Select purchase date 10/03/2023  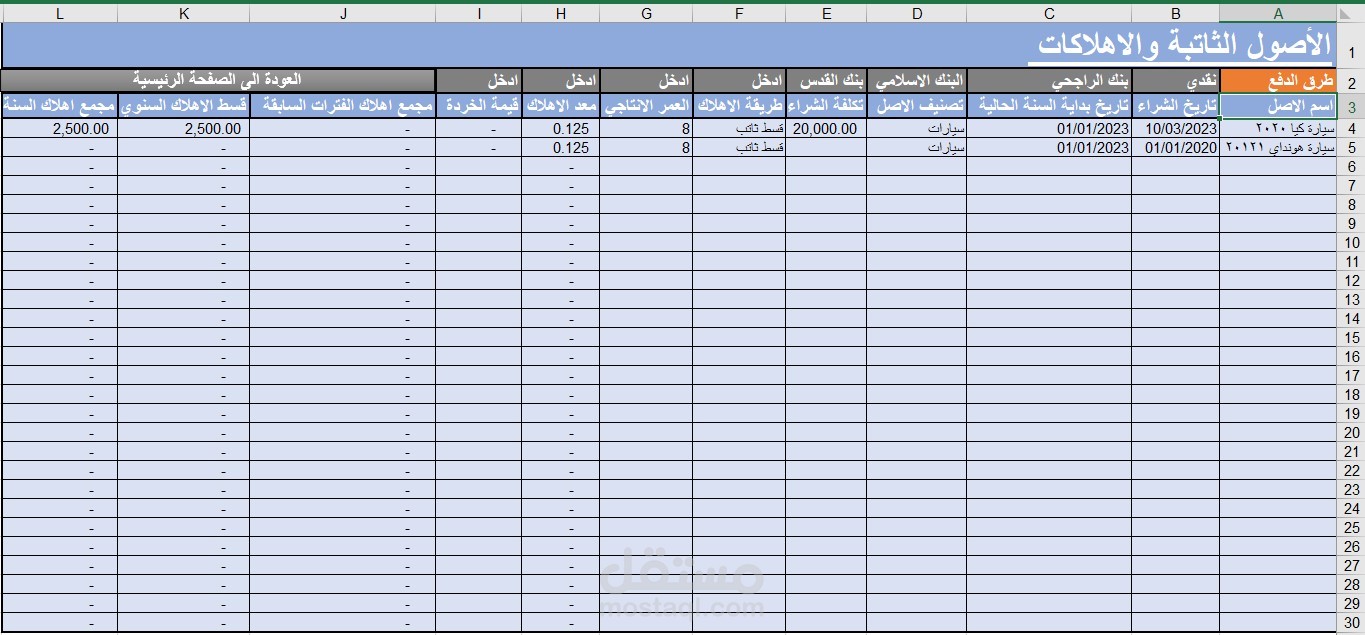point(1175,128)
